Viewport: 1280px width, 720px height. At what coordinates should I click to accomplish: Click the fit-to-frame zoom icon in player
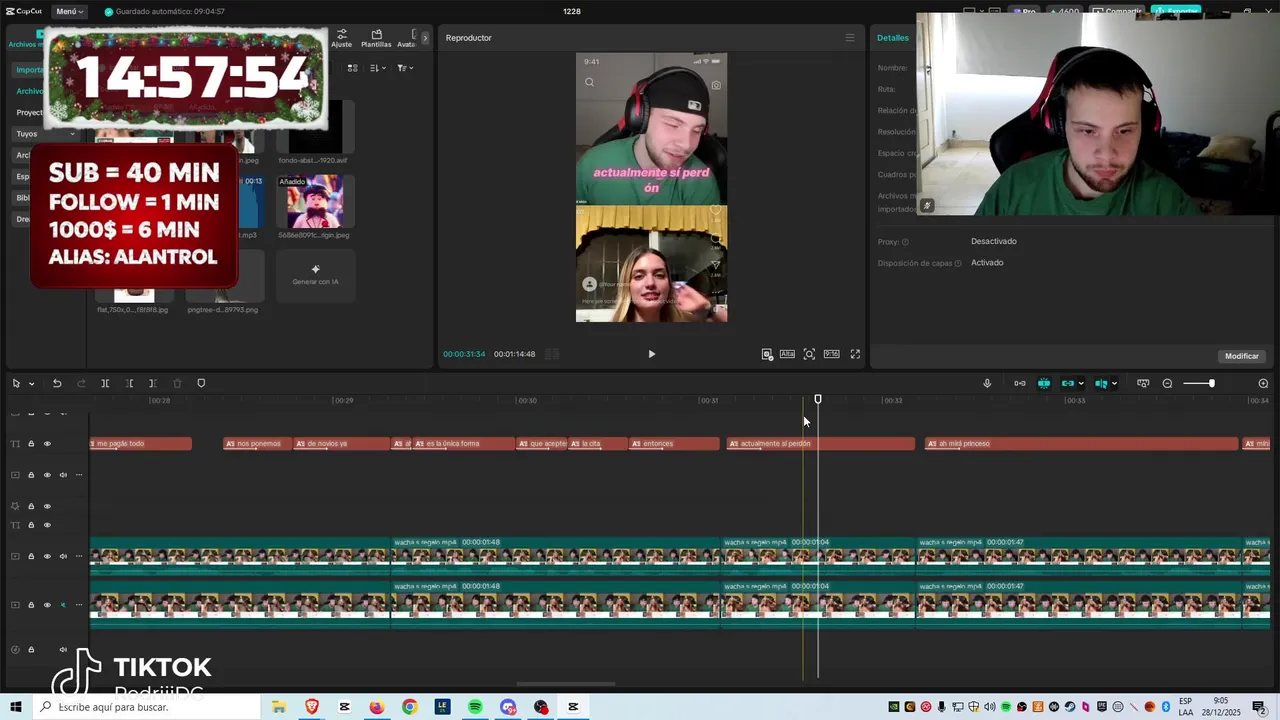[x=809, y=354]
